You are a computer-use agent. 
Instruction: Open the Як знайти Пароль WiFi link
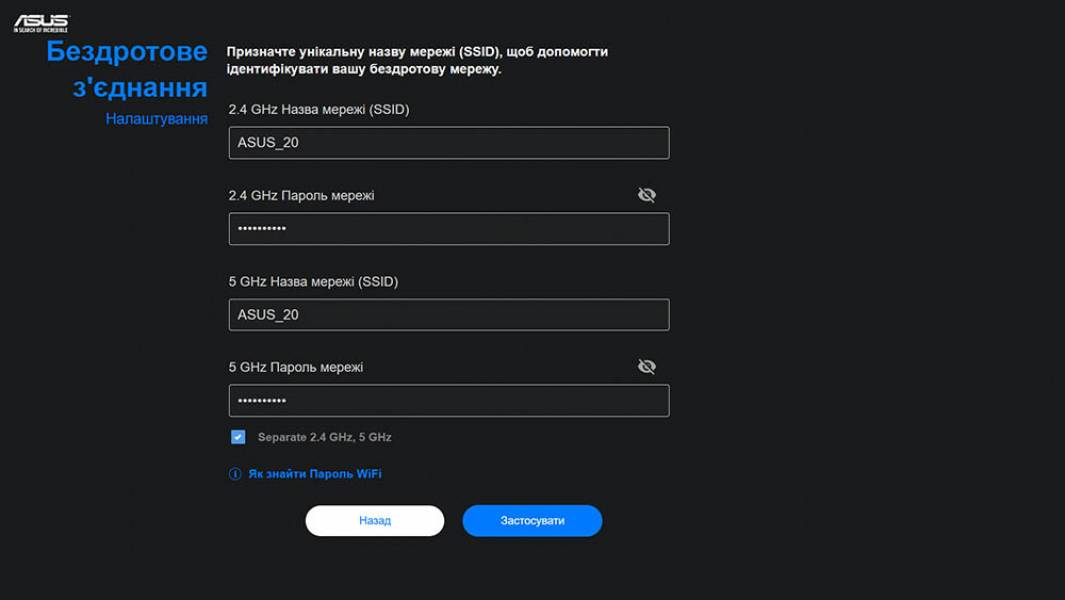[315, 474]
